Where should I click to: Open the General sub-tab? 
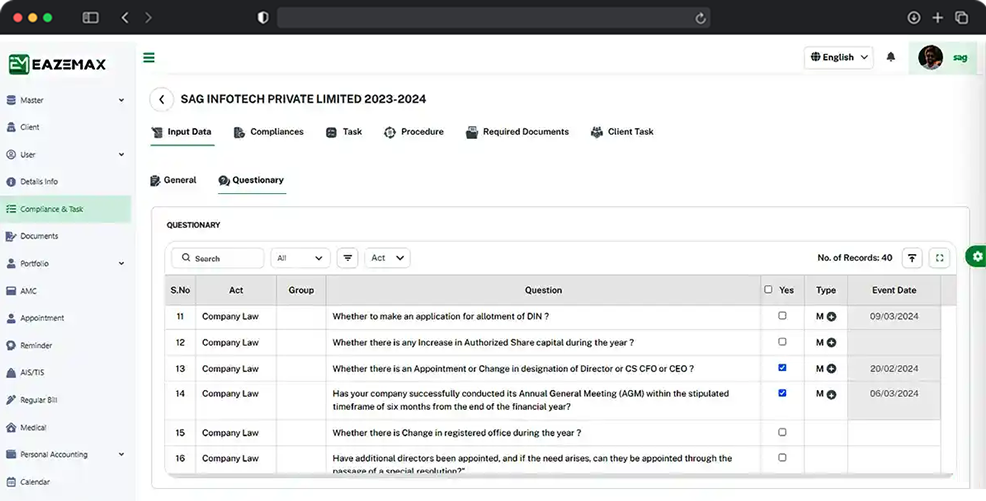(x=174, y=180)
